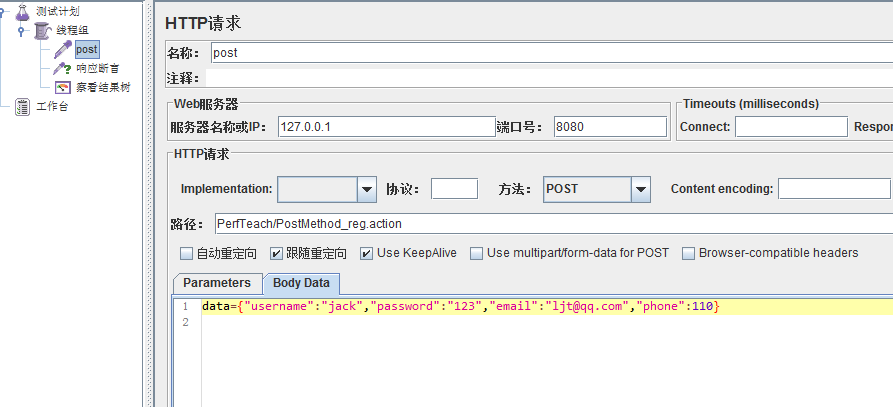Enable Use multipart/form-data for POST

(476, 253)
